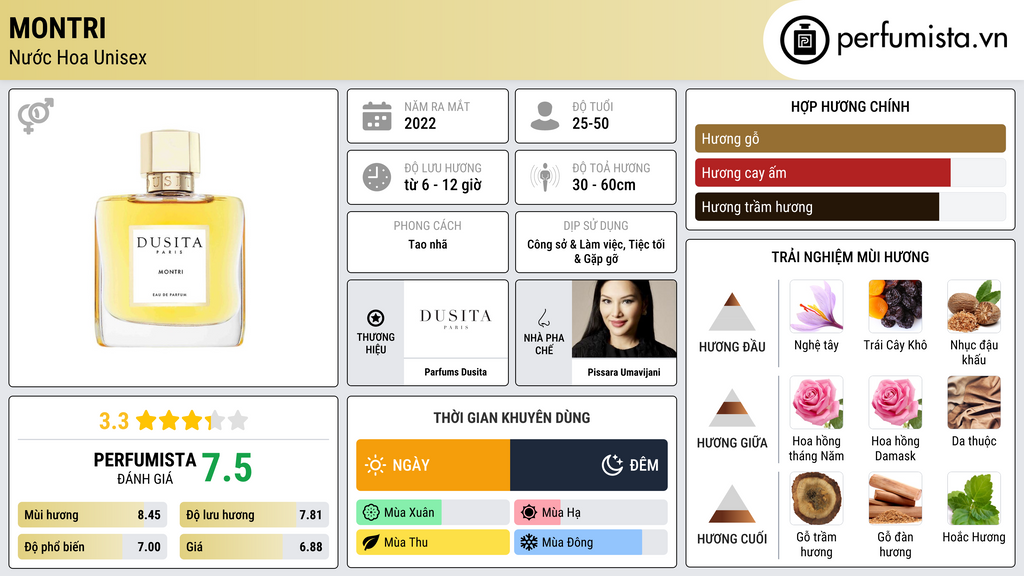Click the last grey rating star
1024x576 pixels.
point(238,420)
